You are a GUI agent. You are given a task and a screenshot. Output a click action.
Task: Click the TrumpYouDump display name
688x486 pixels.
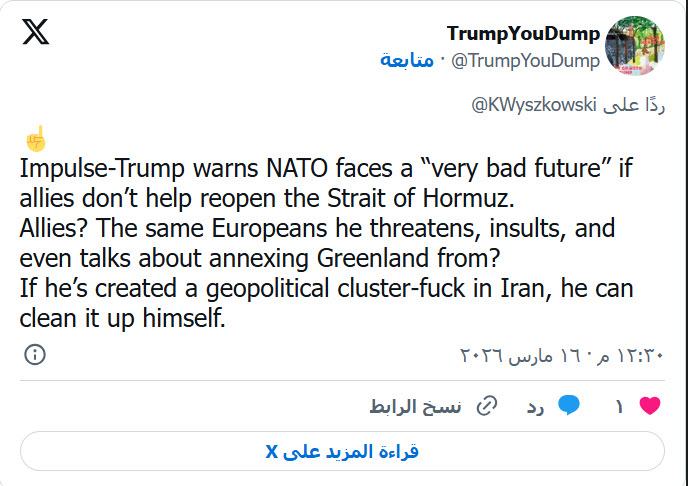[523, 33]
